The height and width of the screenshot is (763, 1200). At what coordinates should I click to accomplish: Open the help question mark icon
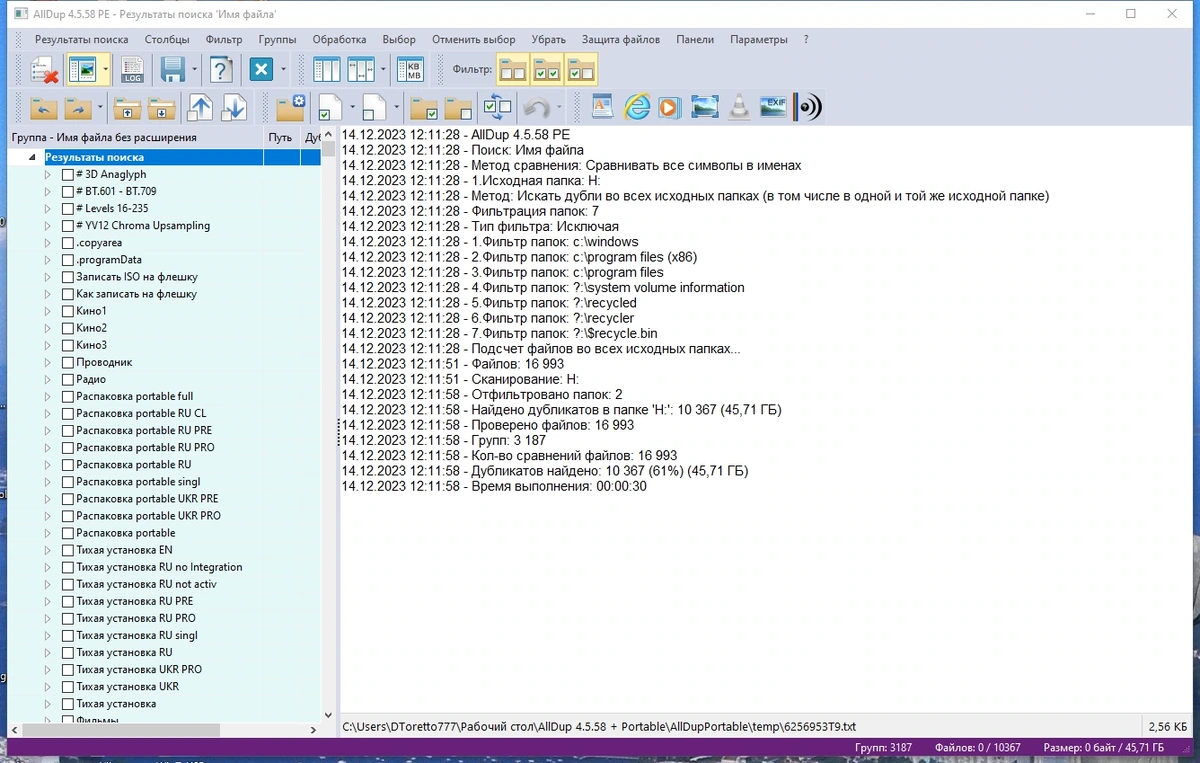221,70
